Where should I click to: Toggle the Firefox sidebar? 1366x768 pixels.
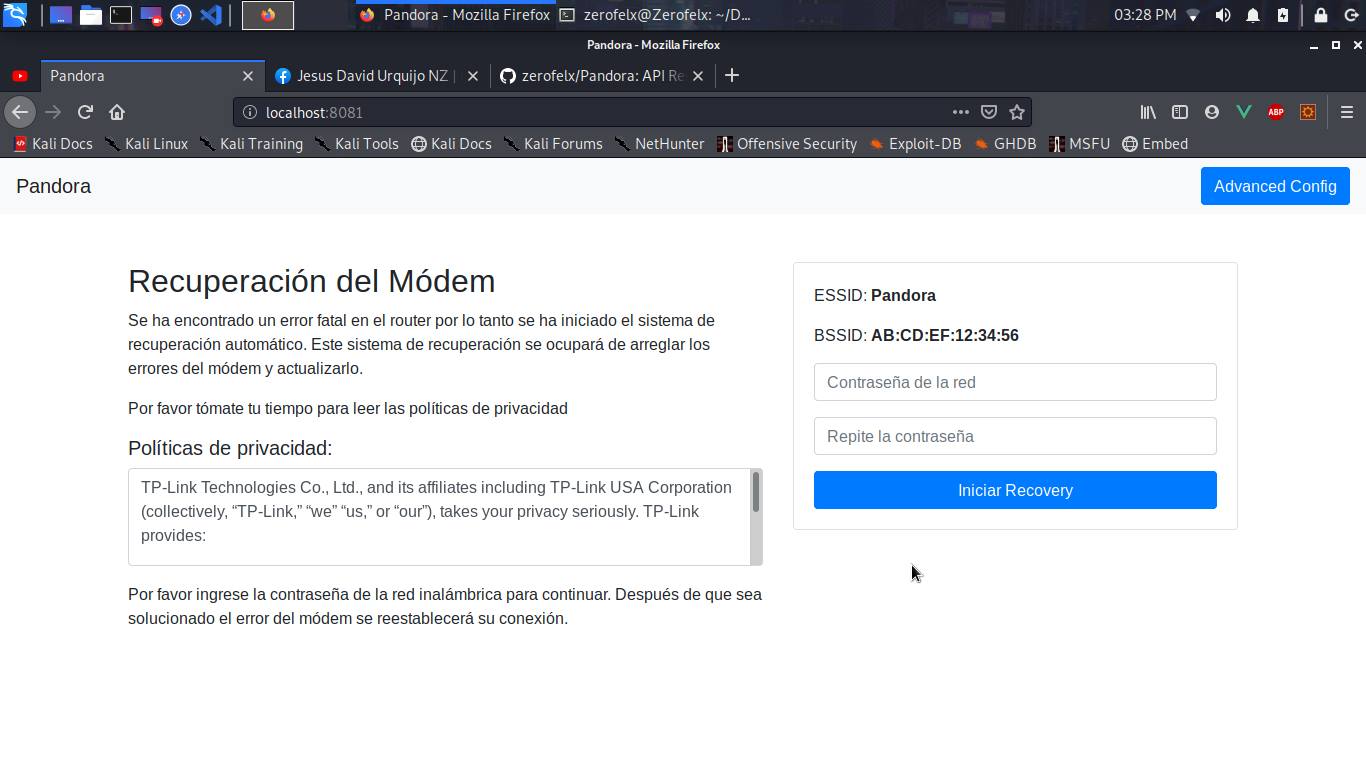coord(1180,112)
